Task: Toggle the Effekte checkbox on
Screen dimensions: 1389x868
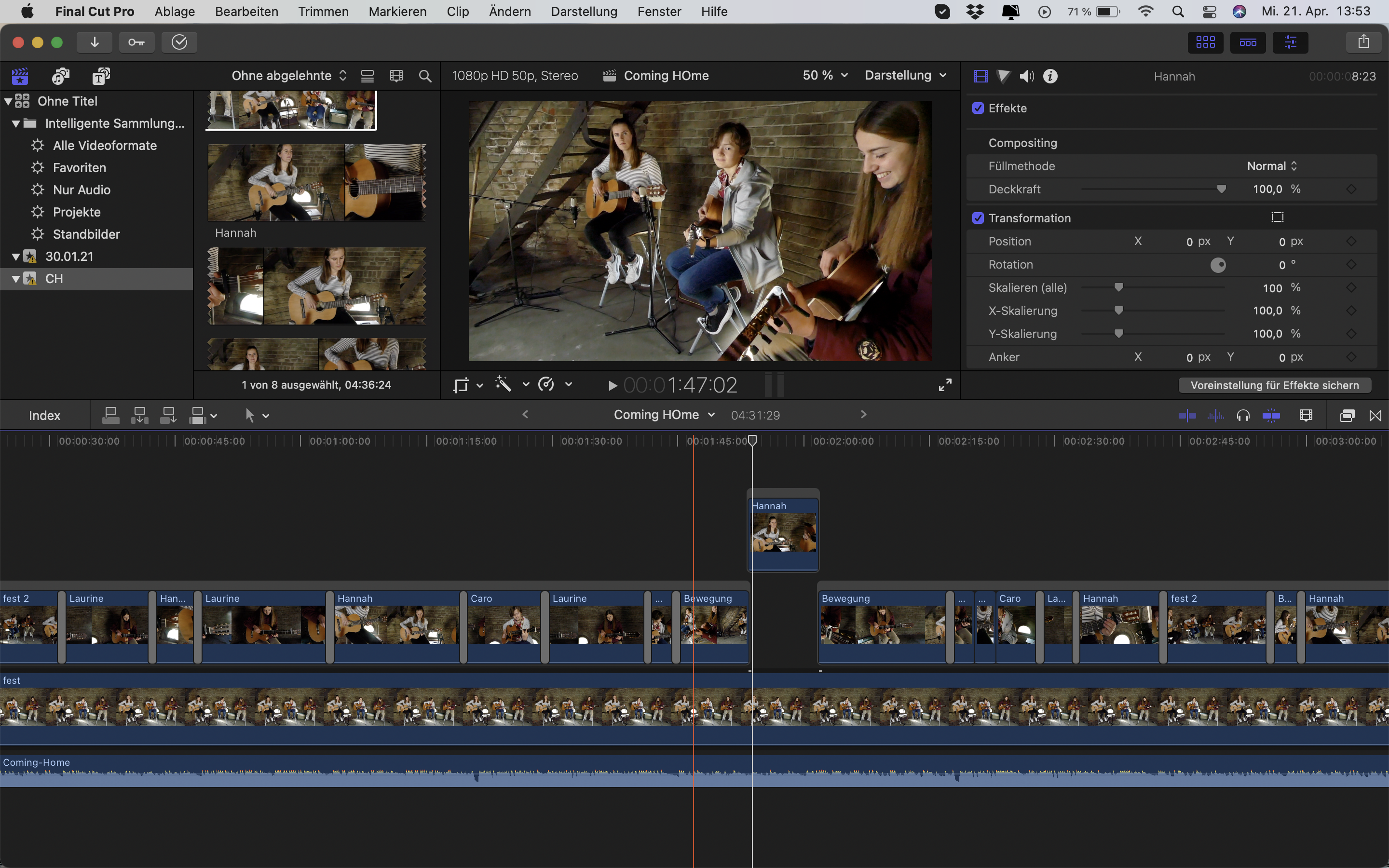Action: click(x=978, y=108)
